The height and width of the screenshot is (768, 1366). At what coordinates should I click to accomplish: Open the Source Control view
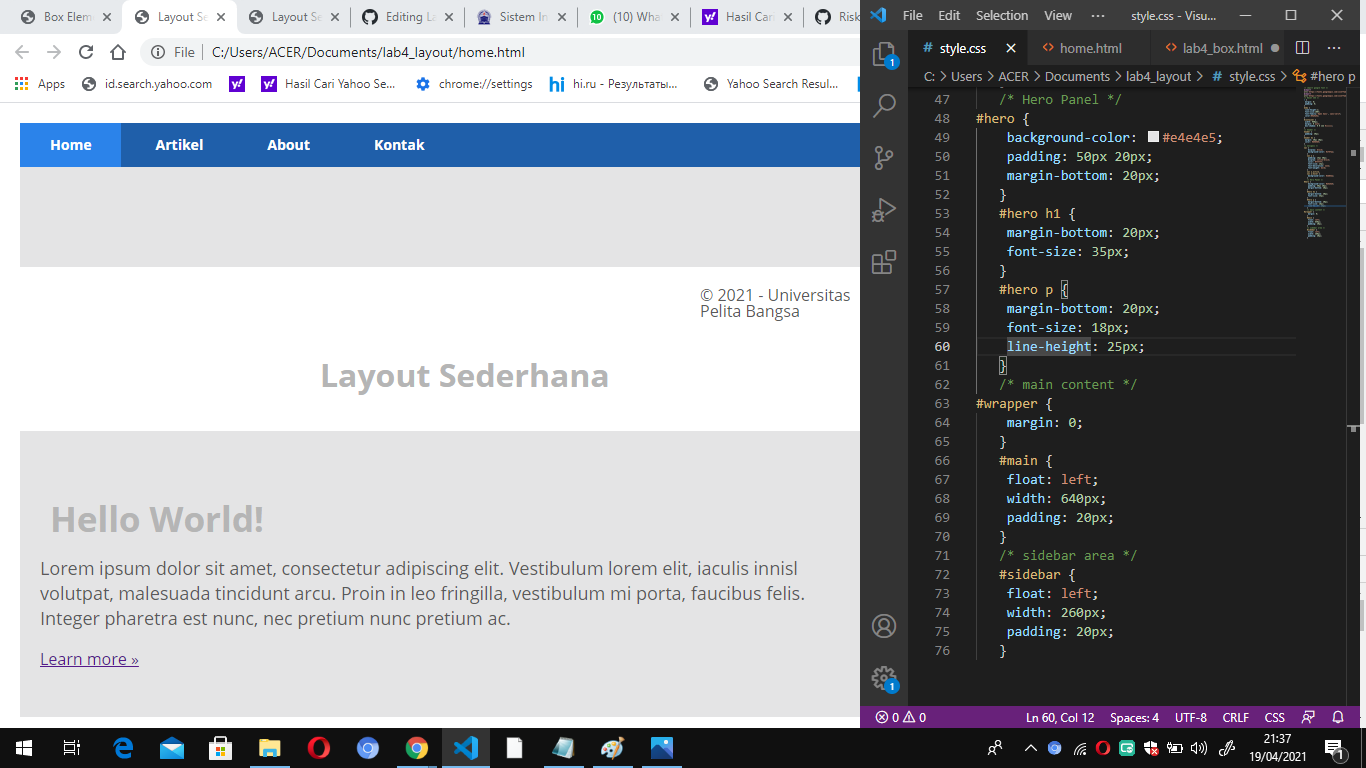tap(883, 157)
